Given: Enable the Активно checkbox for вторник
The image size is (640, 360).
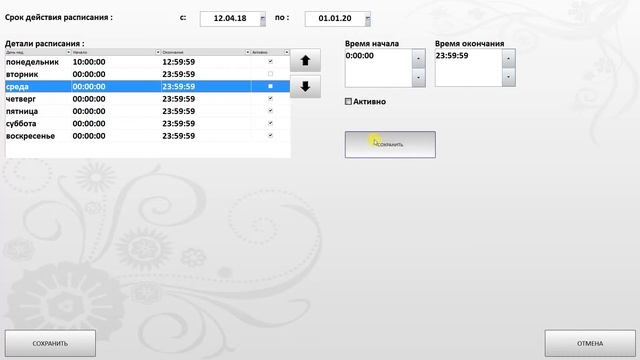Looking at the screenshot, I should click(270, 74).
